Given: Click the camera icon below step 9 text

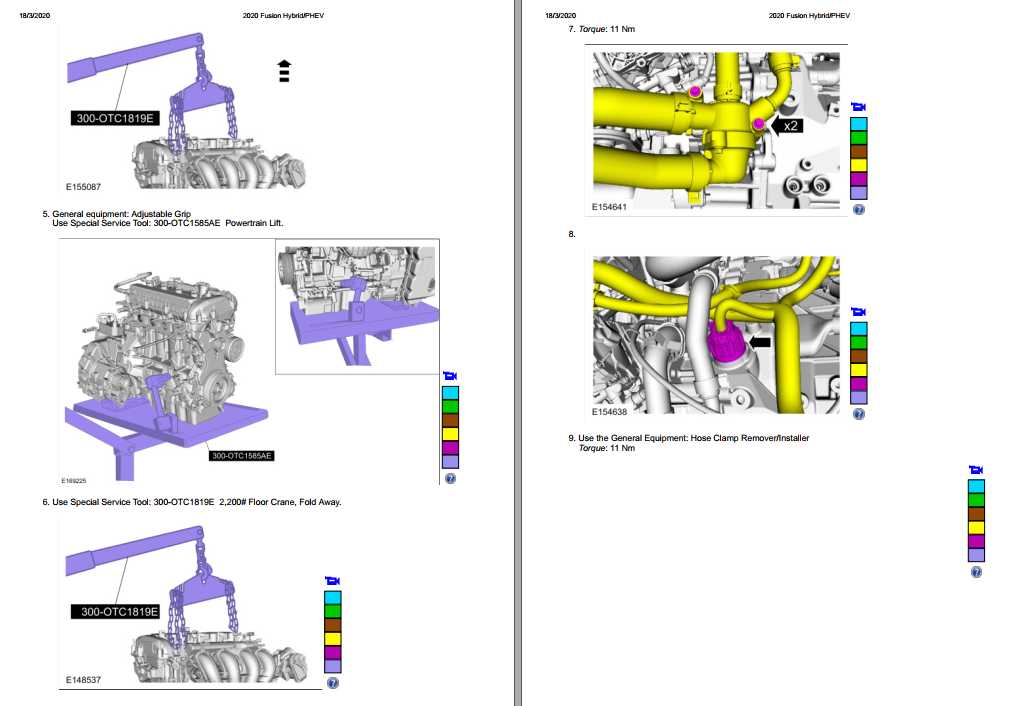Looking at the screenshot, I should (976, 470).
